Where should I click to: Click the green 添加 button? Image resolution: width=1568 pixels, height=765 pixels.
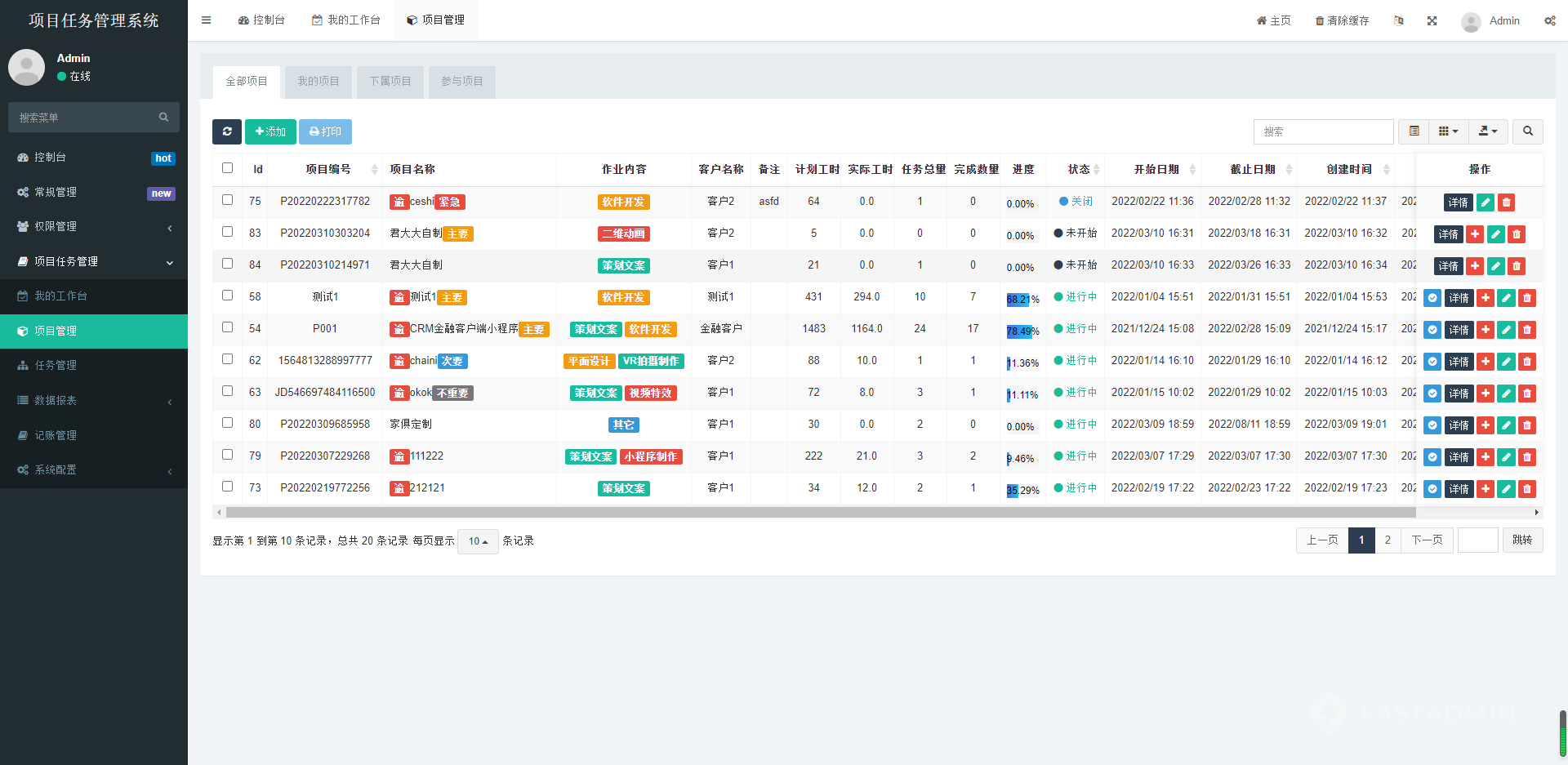point(270,131)
